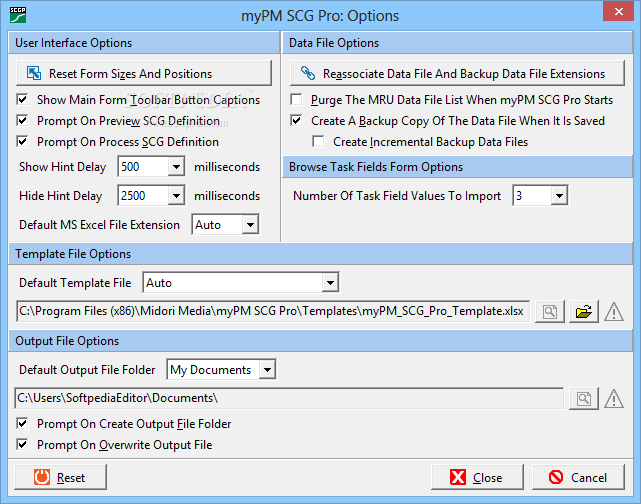
Task: Click the Hide Hint Delay label
Action: (61, 196)
